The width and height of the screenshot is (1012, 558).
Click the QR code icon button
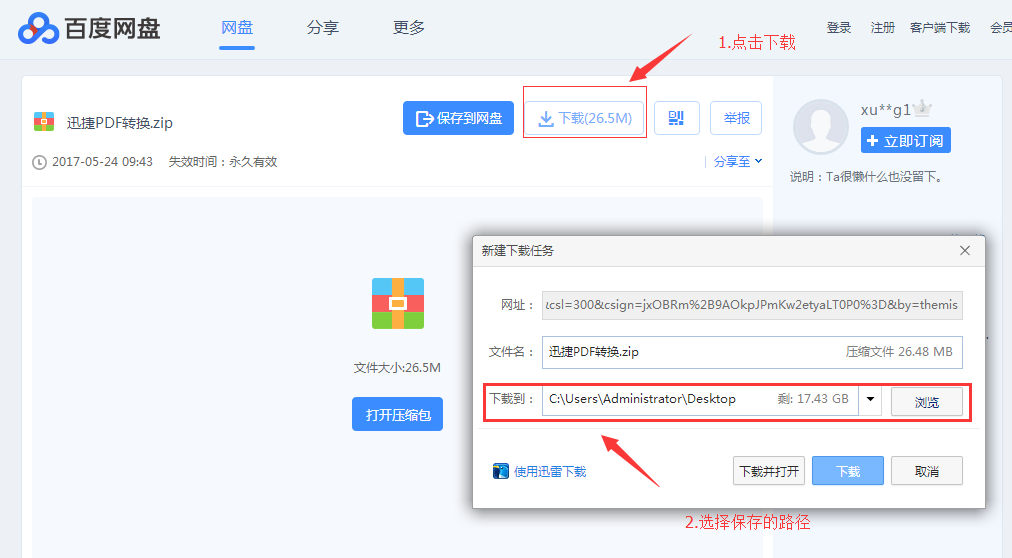click(676, 118)
